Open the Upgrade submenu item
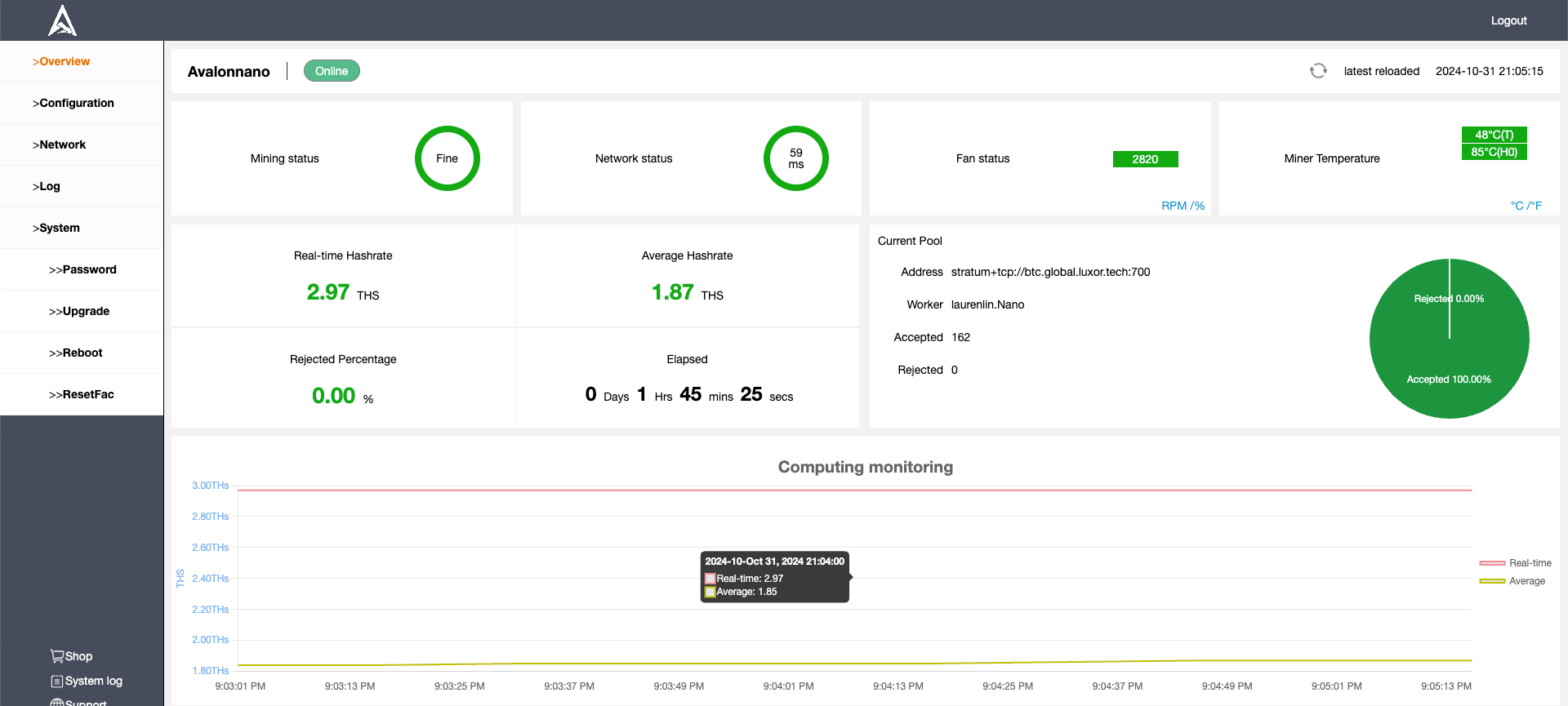 tap(82, 311)
